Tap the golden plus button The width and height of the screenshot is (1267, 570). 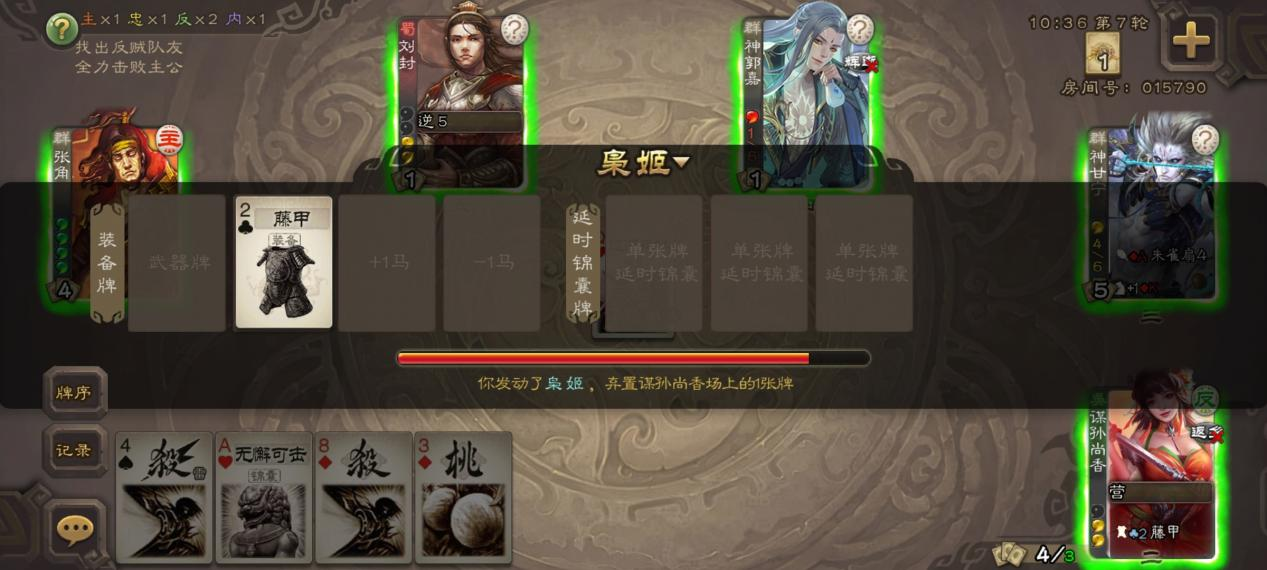click(1190, 41)
